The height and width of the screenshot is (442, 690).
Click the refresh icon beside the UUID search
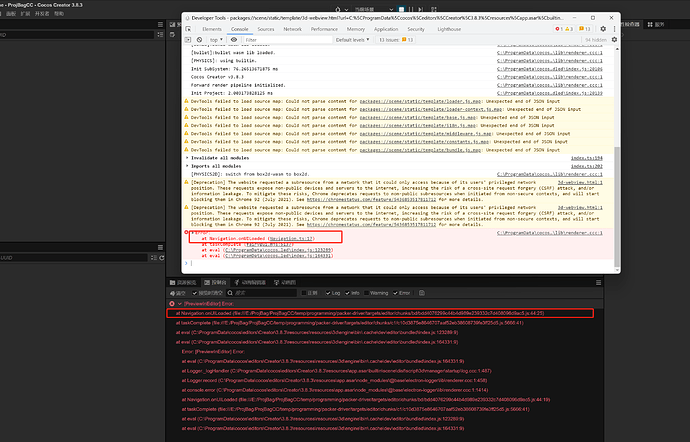161,258
